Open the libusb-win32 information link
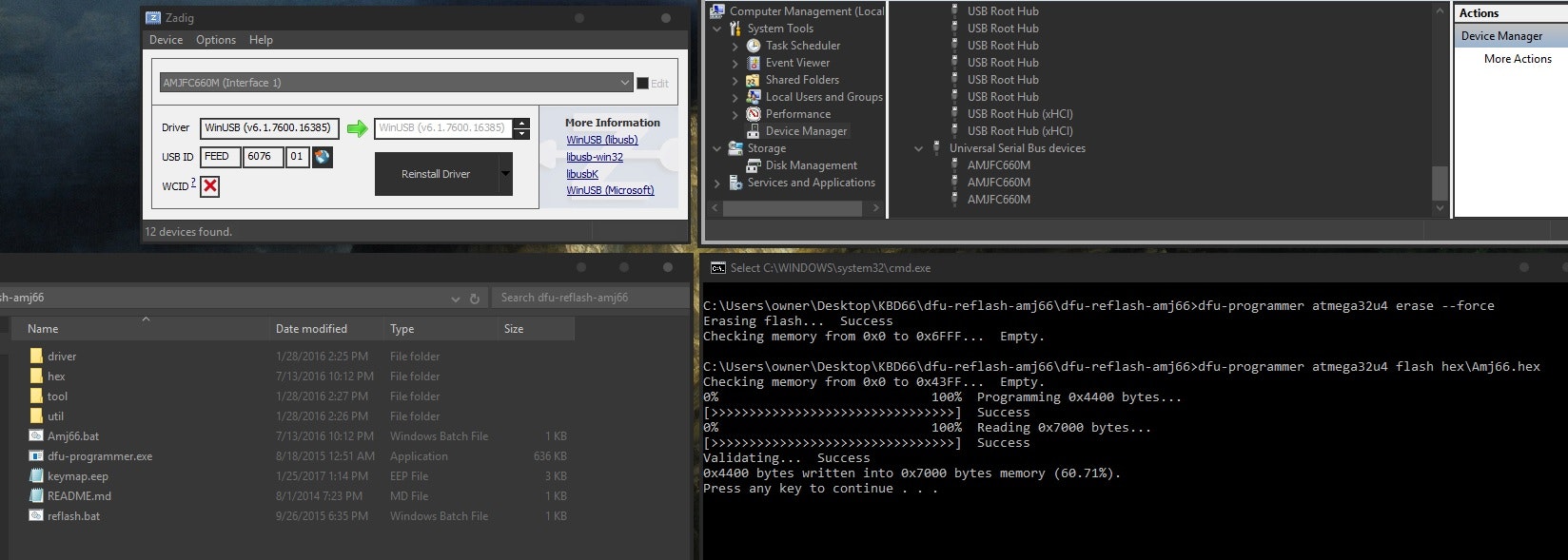Viewport: 1568px width, 560px height. point(595,157)
